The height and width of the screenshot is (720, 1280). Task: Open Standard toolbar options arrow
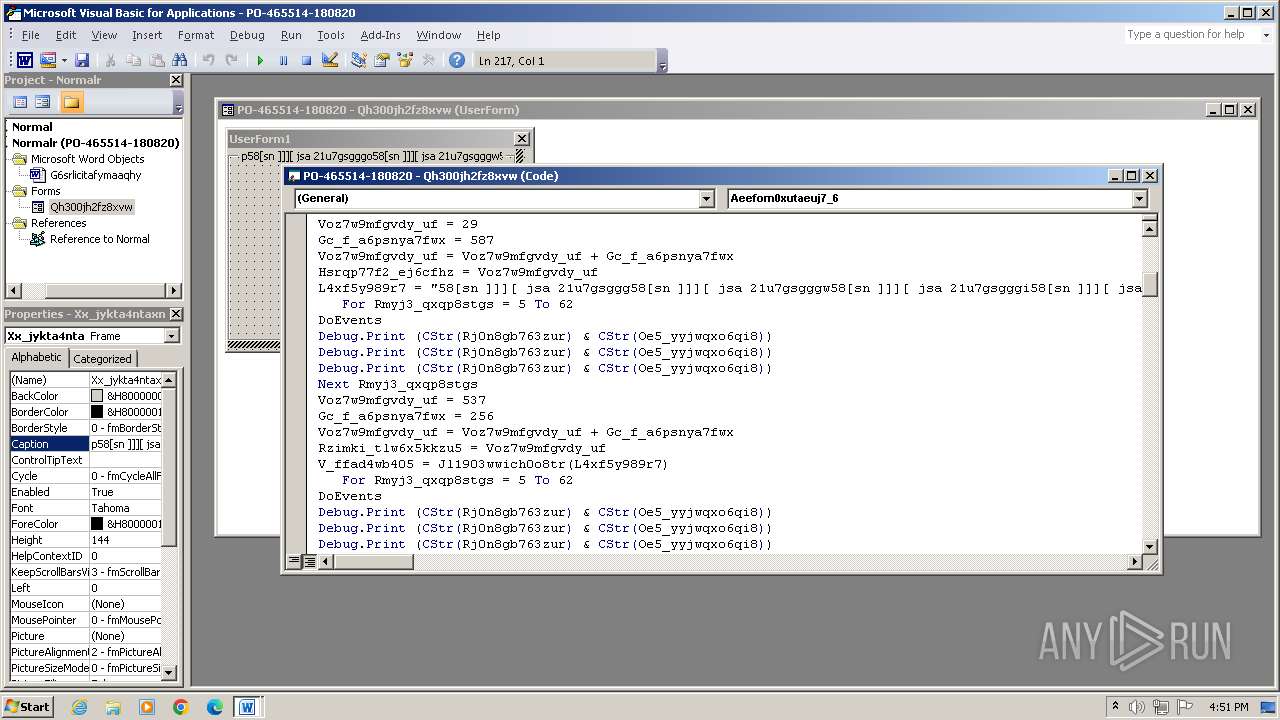click(662, 62)
